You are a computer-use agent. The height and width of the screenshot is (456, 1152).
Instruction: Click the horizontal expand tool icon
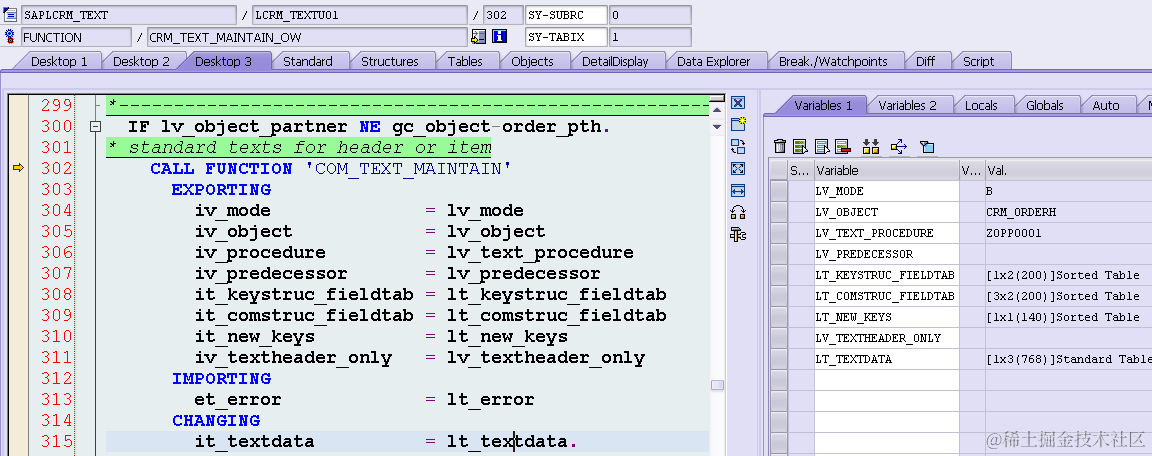click(738, 190)
